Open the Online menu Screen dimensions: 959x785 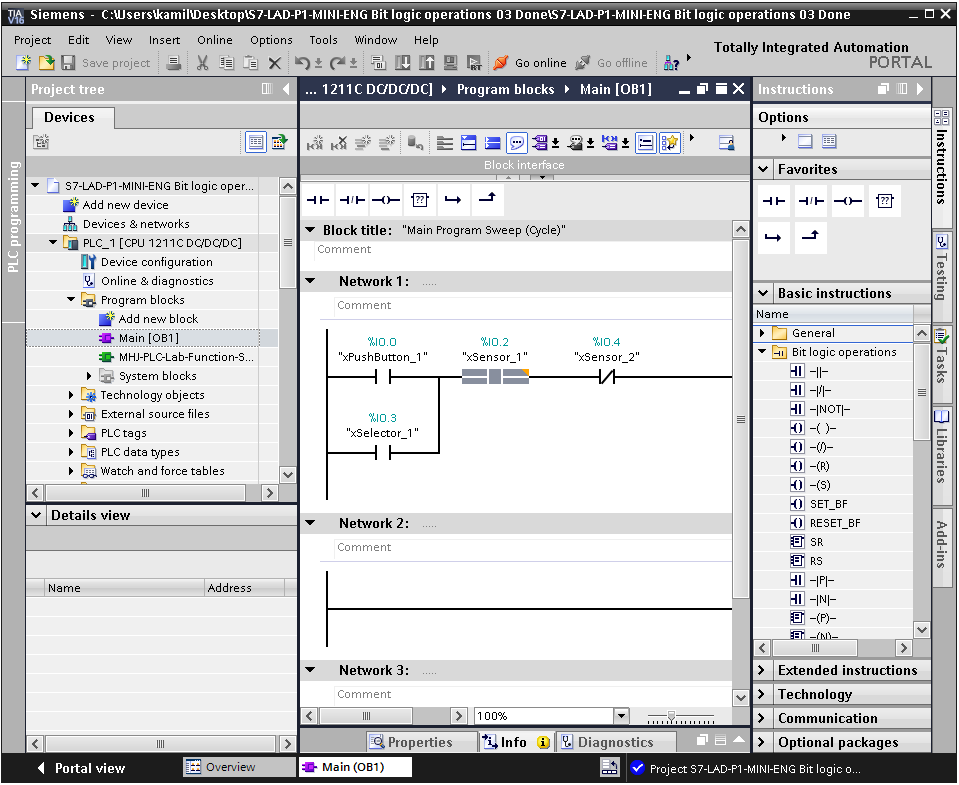[x=215, y=40]
